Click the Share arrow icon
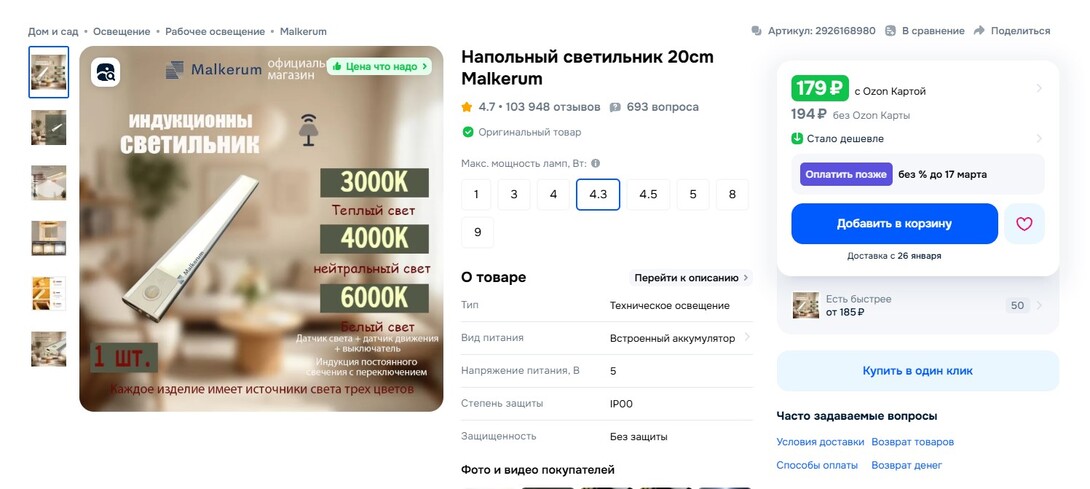 979,31
